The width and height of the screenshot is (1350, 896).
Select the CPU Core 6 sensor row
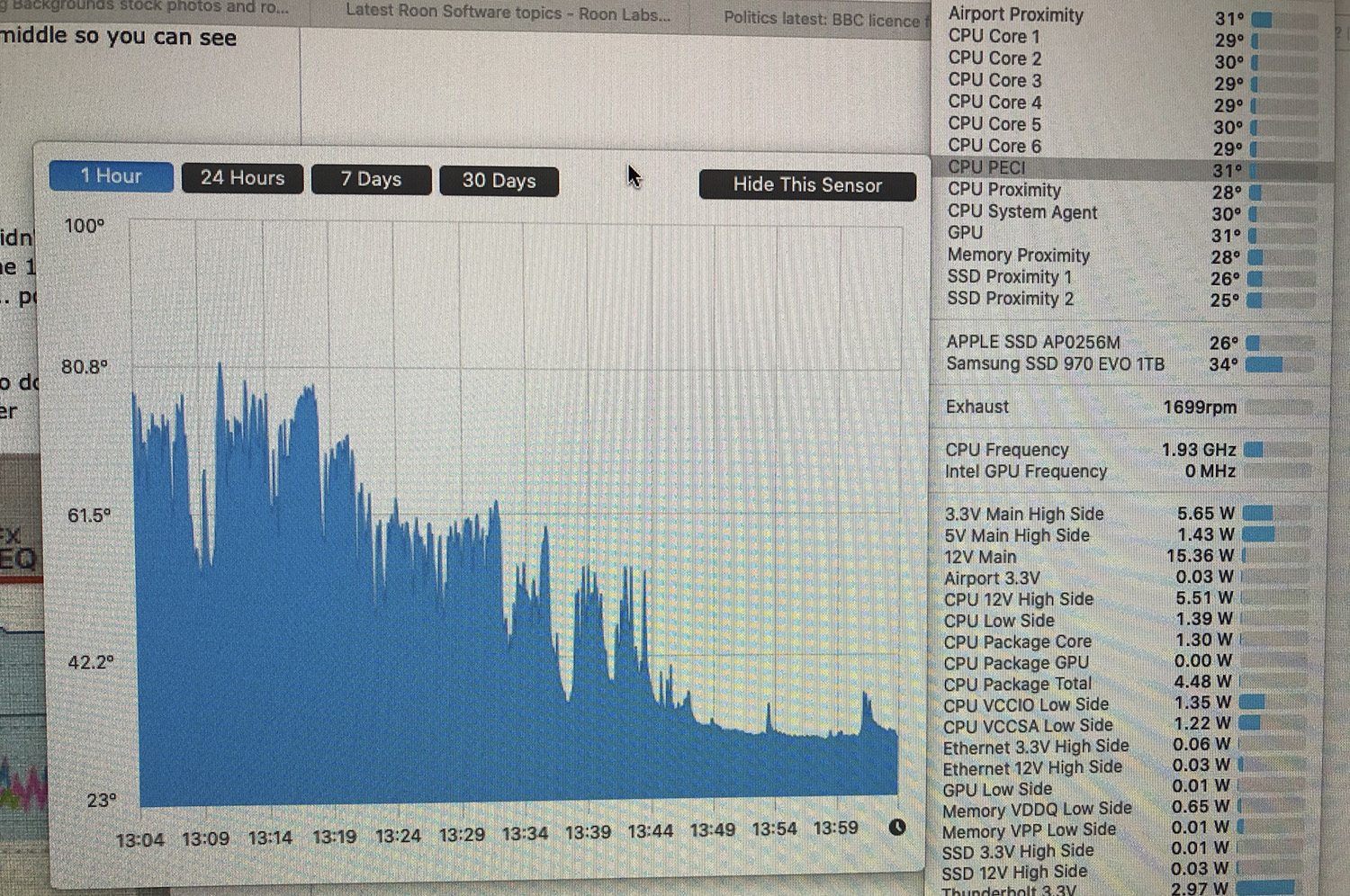(x=1131, y=146)
